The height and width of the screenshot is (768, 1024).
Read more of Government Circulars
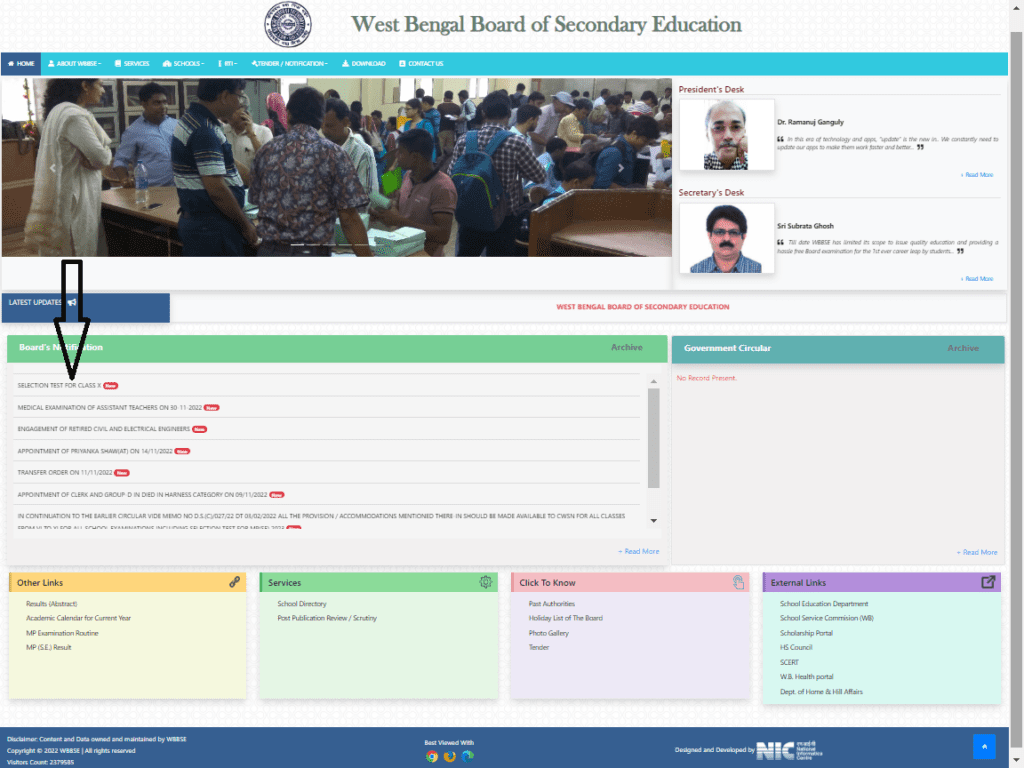point(976,552)
